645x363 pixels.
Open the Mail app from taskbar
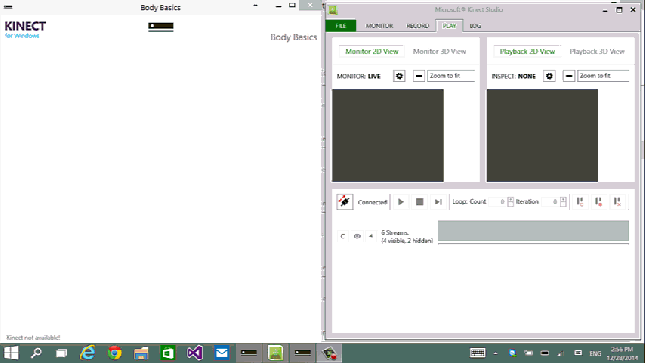tap(221, 353)
